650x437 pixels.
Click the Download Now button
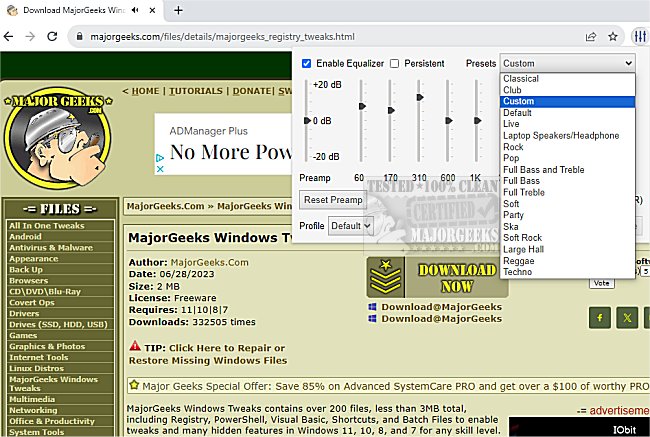[437, 277]
